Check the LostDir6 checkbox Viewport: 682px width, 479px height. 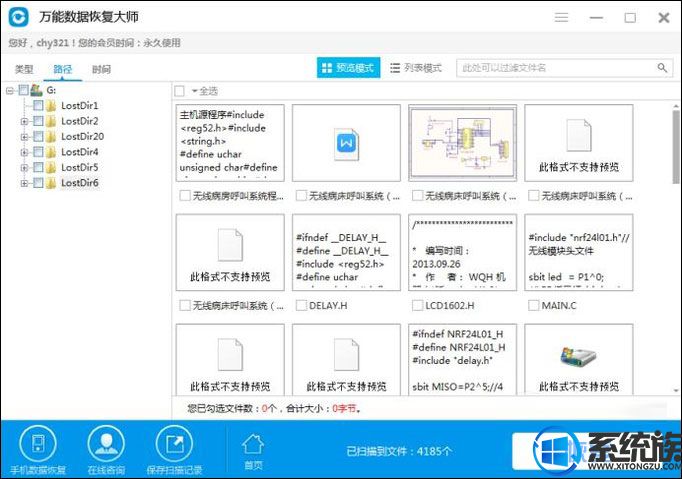[x=38, y=183]
